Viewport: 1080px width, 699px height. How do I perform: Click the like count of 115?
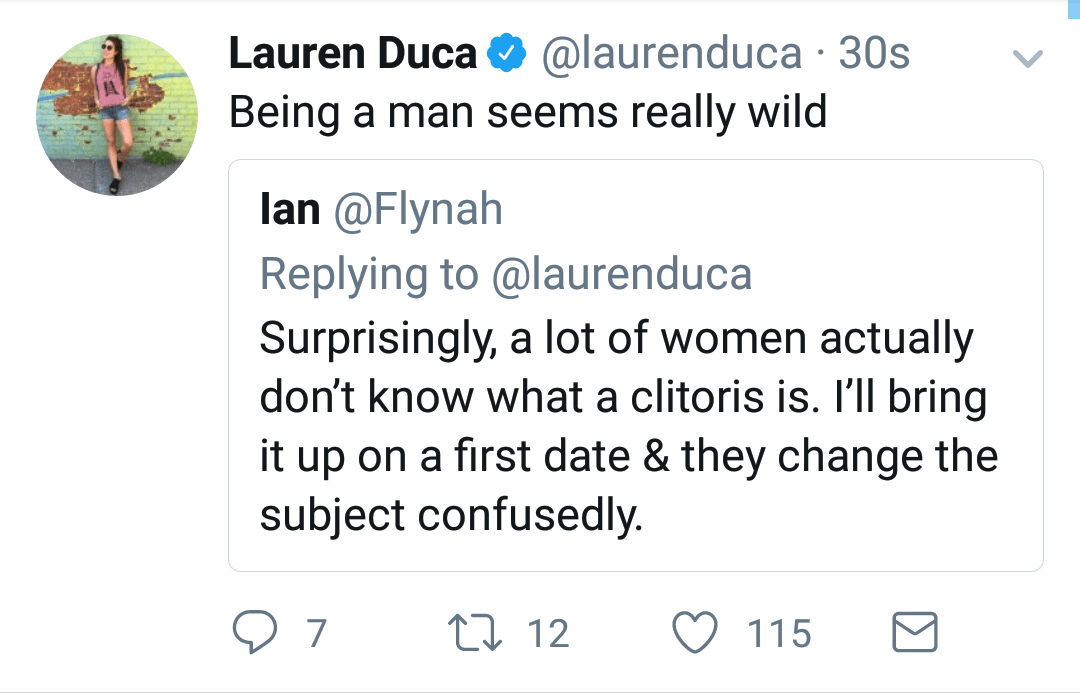[780, 633]
